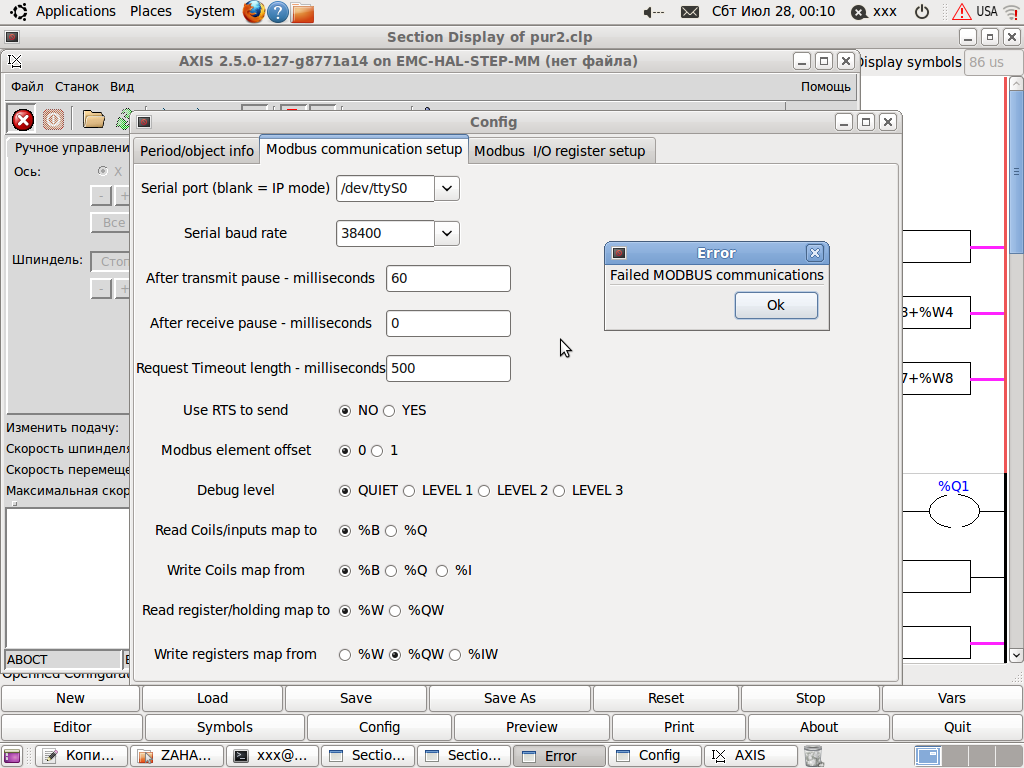Open the file manager launcher in top panel
This screenshot has width=1024, height=768.
click(x=302, y=12)
